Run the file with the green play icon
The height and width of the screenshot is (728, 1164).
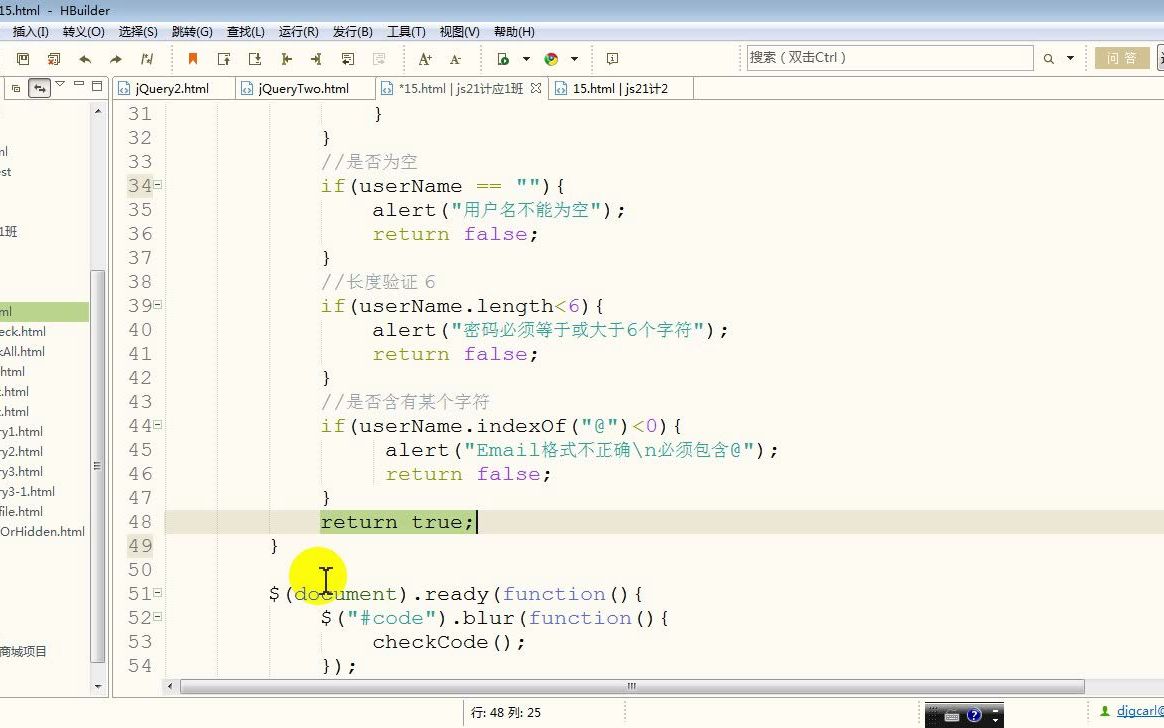pyautogui.click(x=502, y=58)
